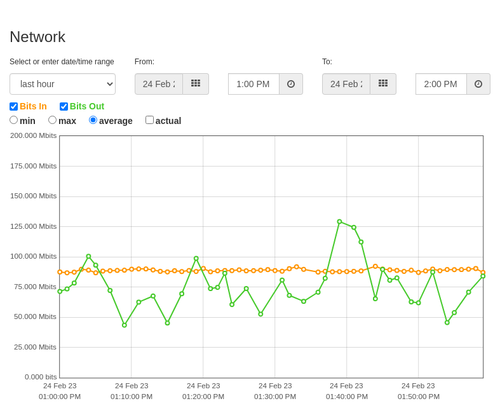Screen dimensions: 500x403
Task: Open the From date calendar picker icon
Action: point(196,84)
